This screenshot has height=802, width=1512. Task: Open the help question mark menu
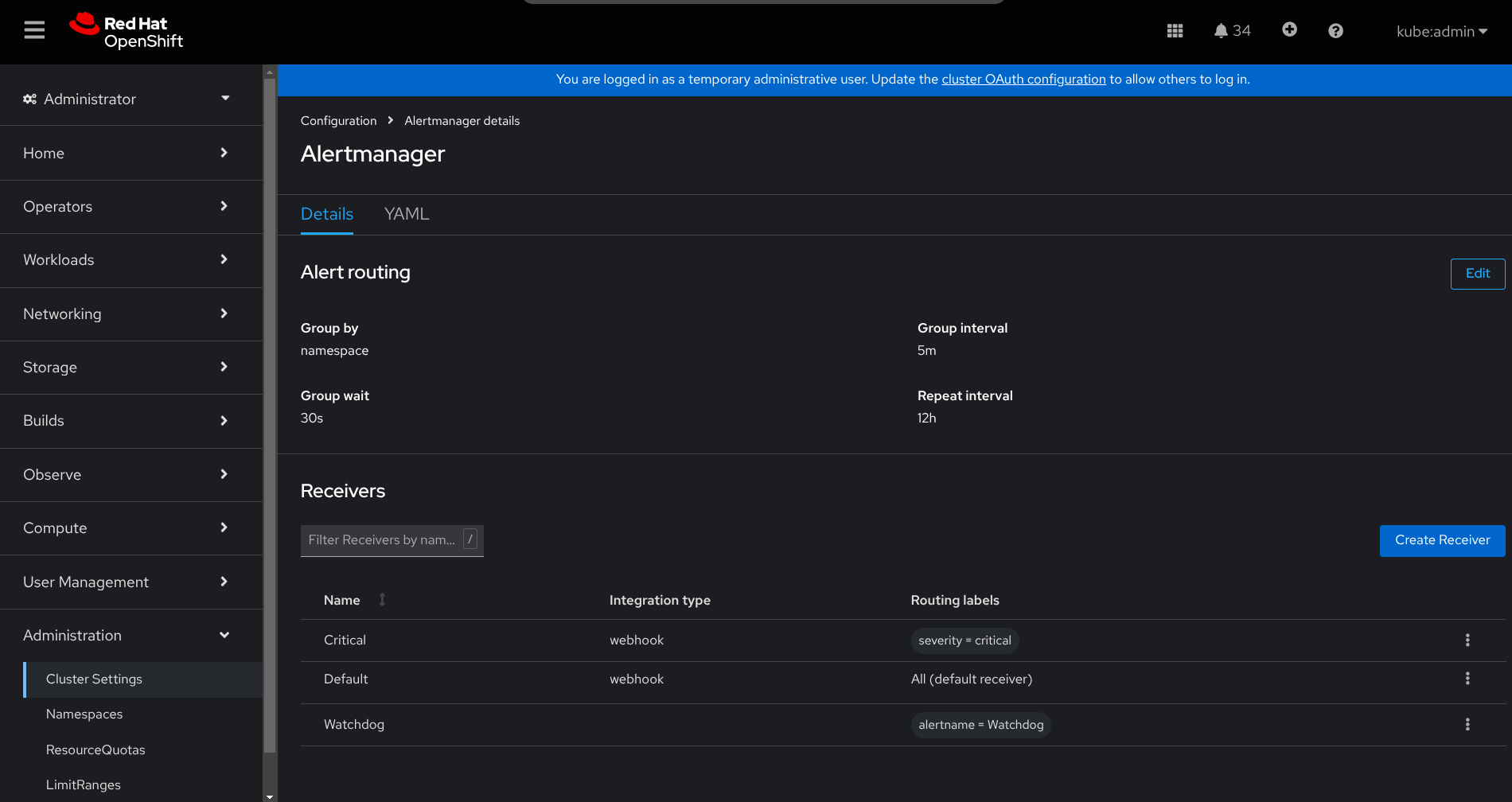tap(1335, 31)
